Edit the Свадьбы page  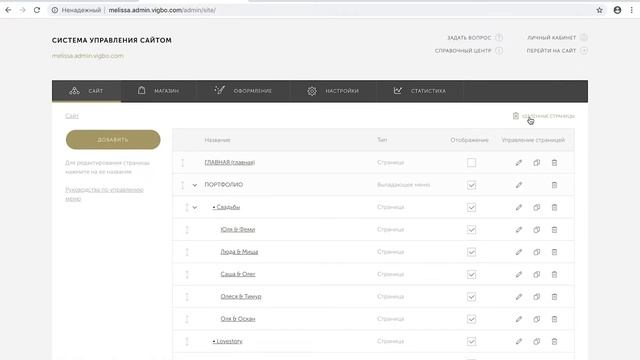pos(518,207)
